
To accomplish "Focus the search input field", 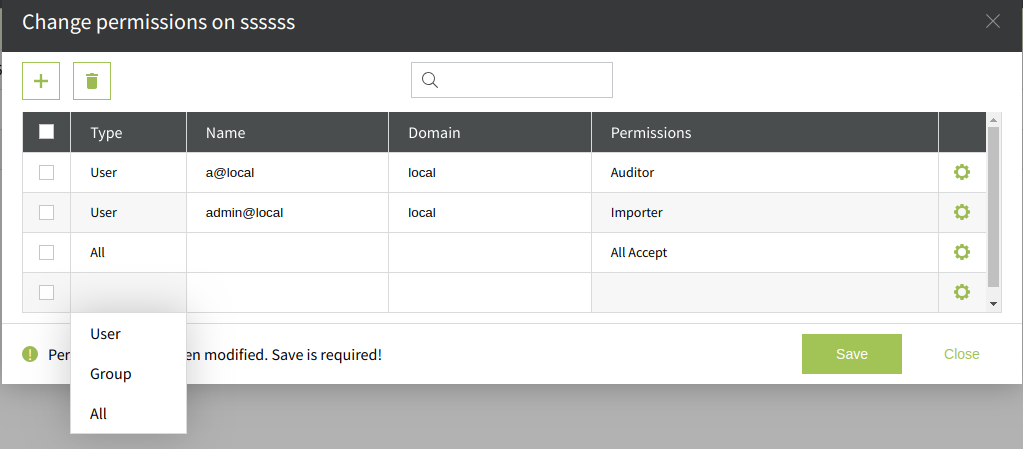I will click(x=525, y=81).
